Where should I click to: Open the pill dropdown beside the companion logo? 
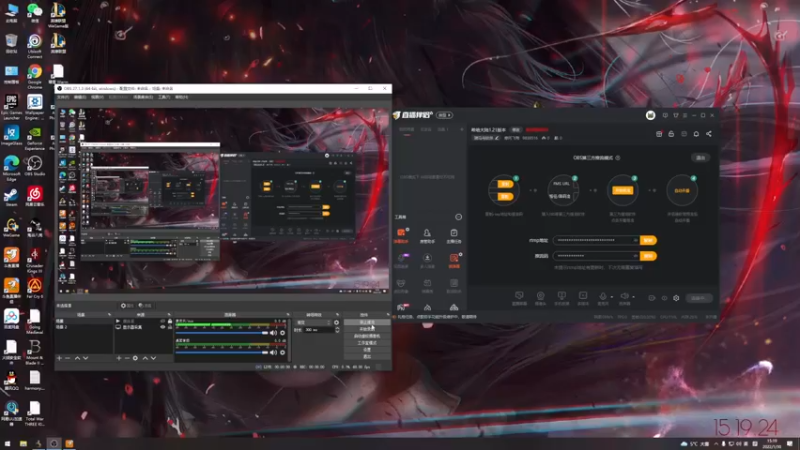[x=444, y=115]
